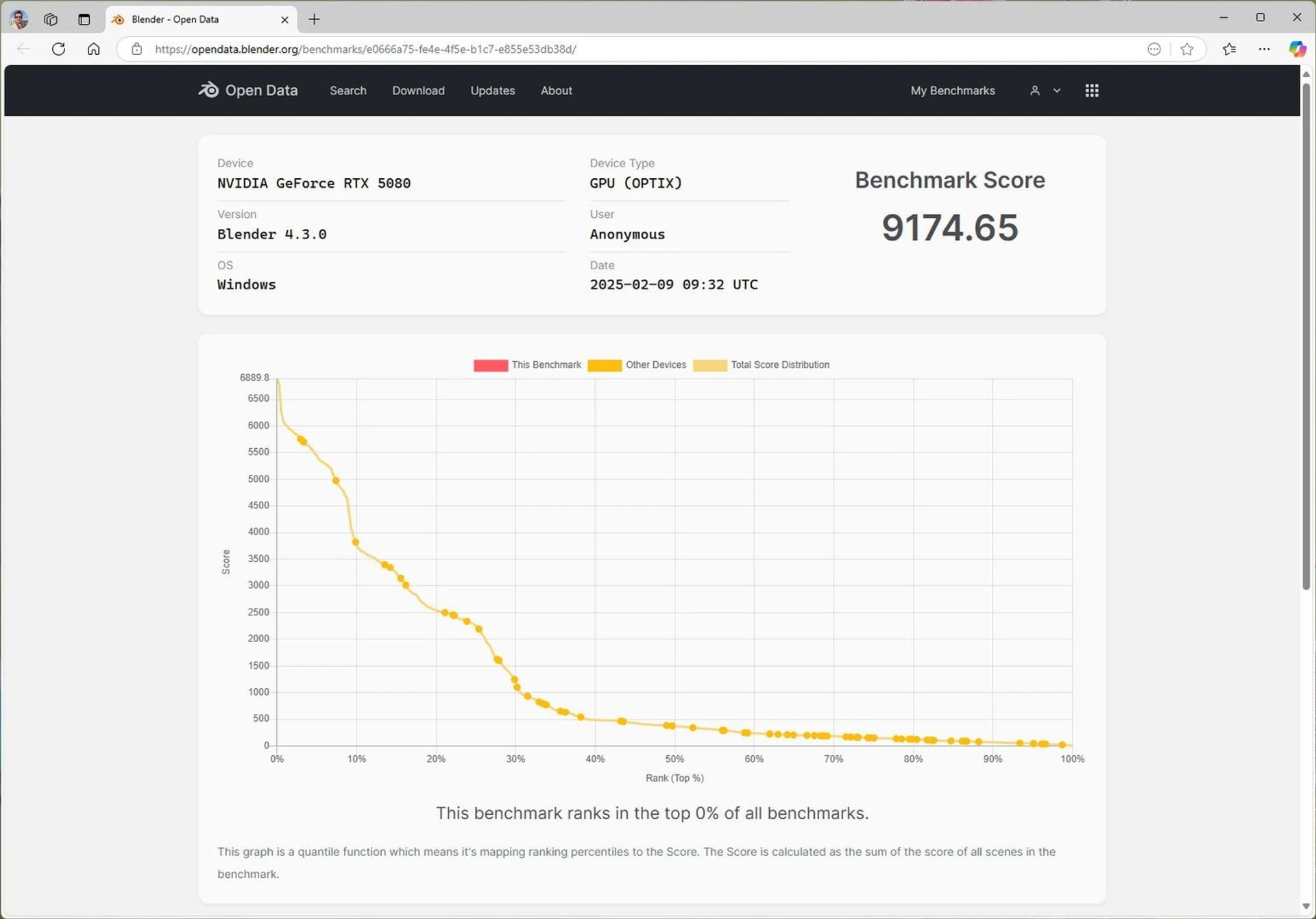The height and width of the screenshot is (919, 1316).
Task: Add this page to favorites star
Action: tap(1187, 49)
